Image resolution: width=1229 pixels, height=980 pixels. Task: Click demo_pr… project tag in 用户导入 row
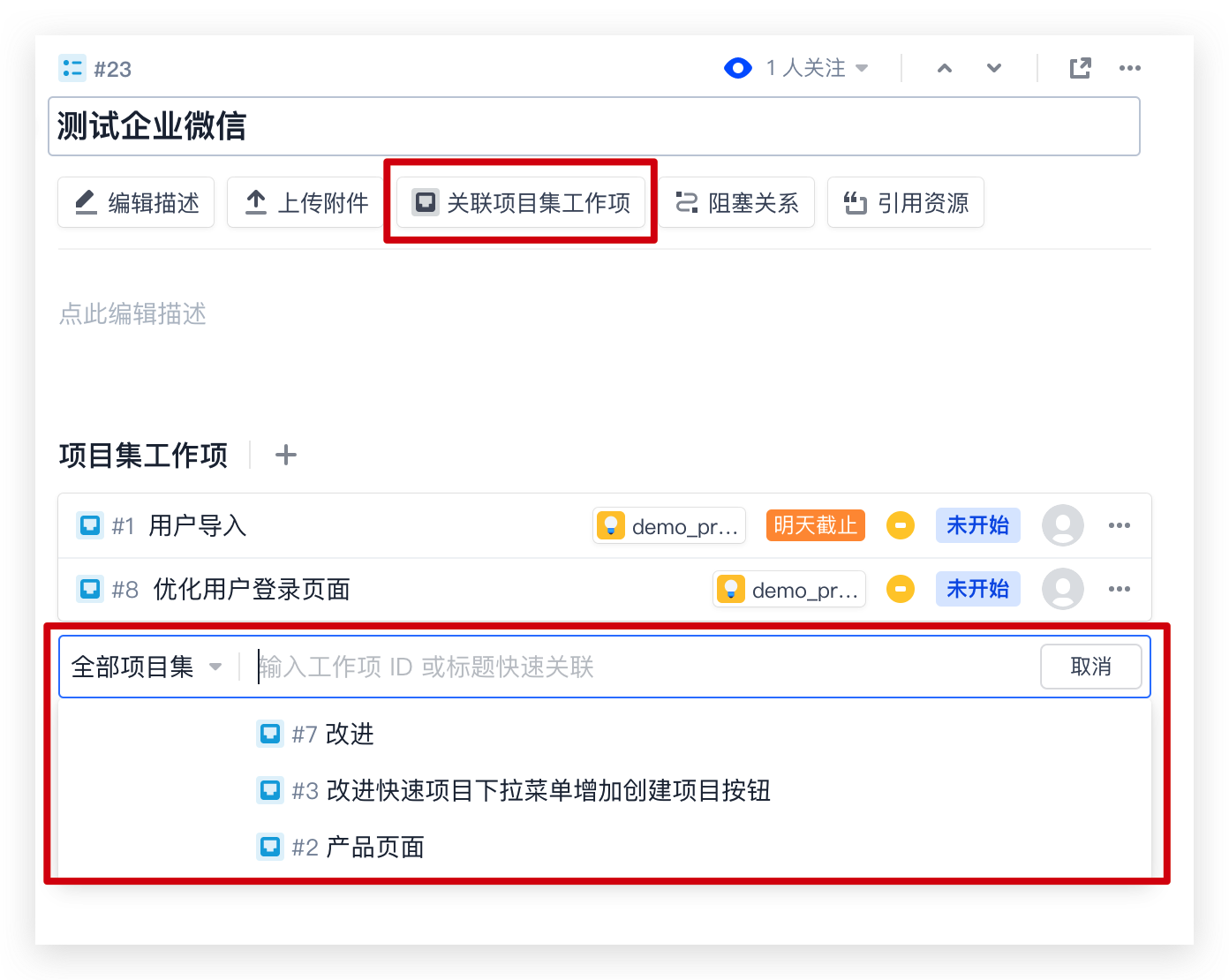pyautogui.click(x=669, y=525)
